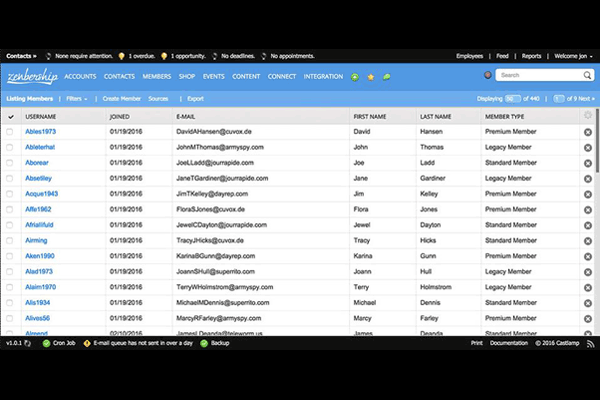The width and height of the screenshot is (600, 400).
Task: Click the green circular icon beside Integration
Action: (356, 77)
